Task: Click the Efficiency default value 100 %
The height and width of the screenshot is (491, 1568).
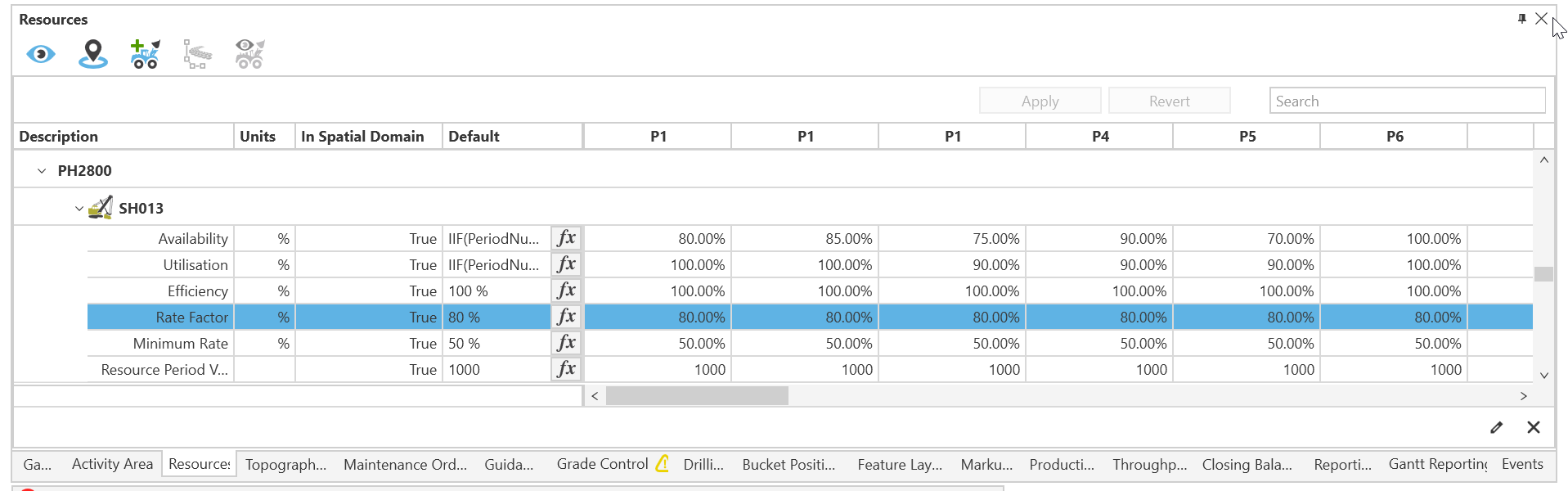Action: (x=497, y=291)
